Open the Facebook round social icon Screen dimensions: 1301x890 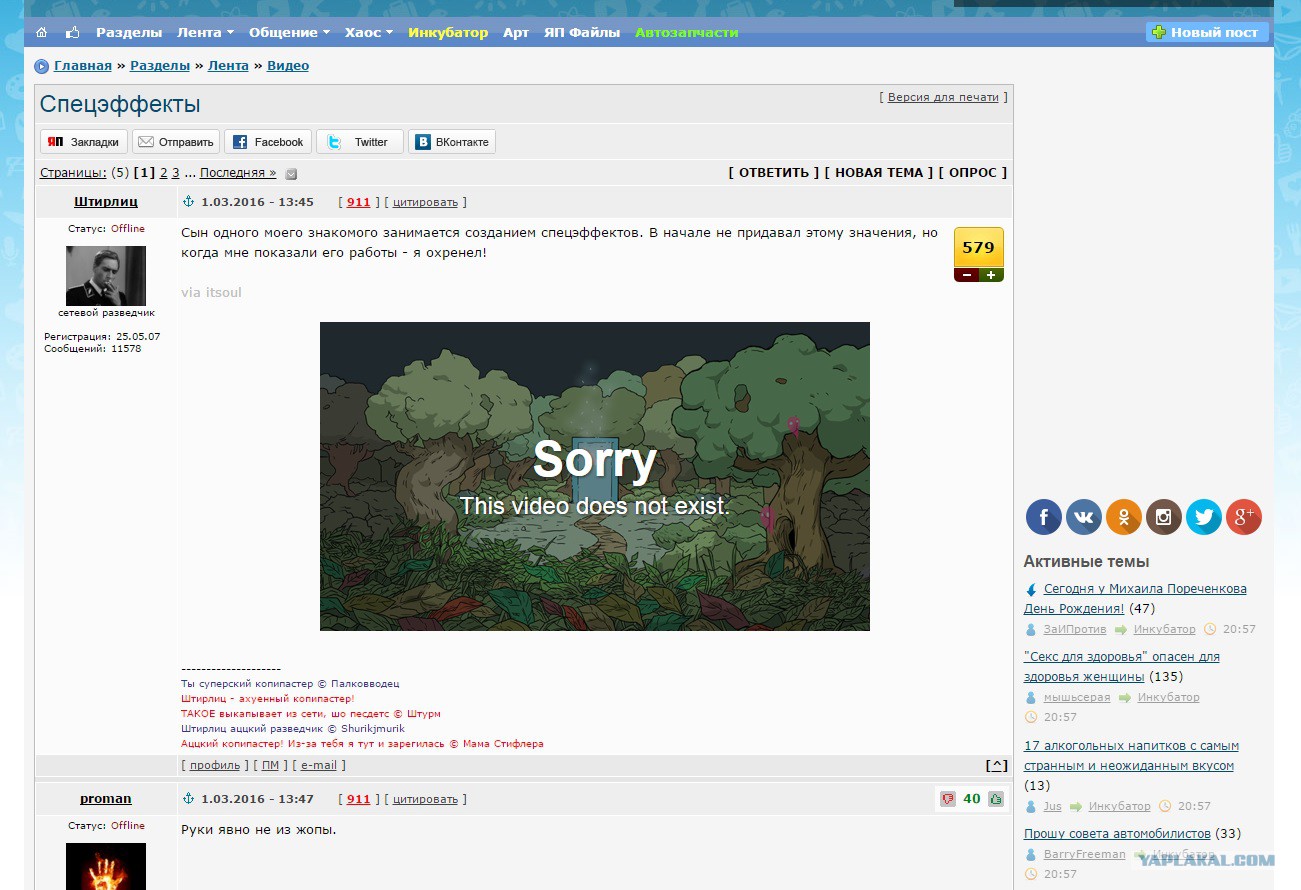[x=1044, y=517]
